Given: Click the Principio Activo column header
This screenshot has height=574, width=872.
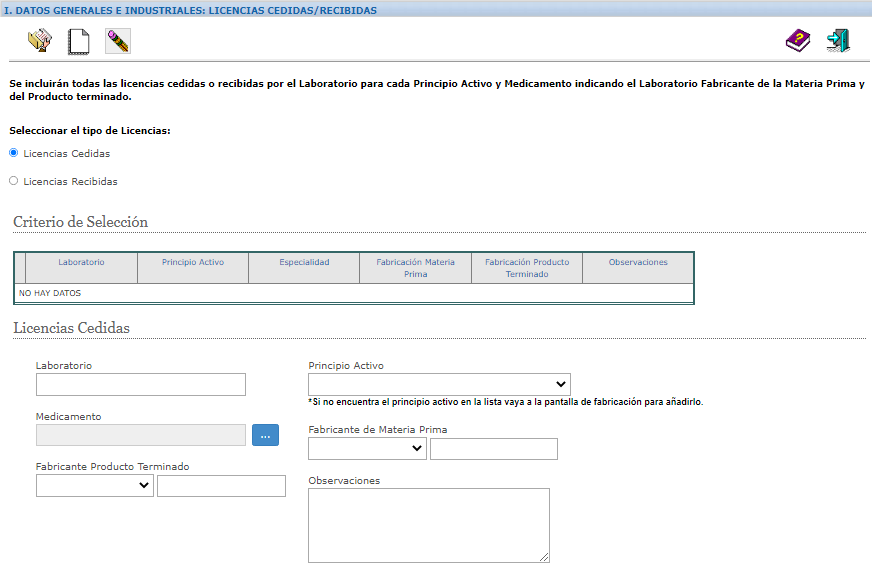Looking at the screenshot, I should click(193, 262).
